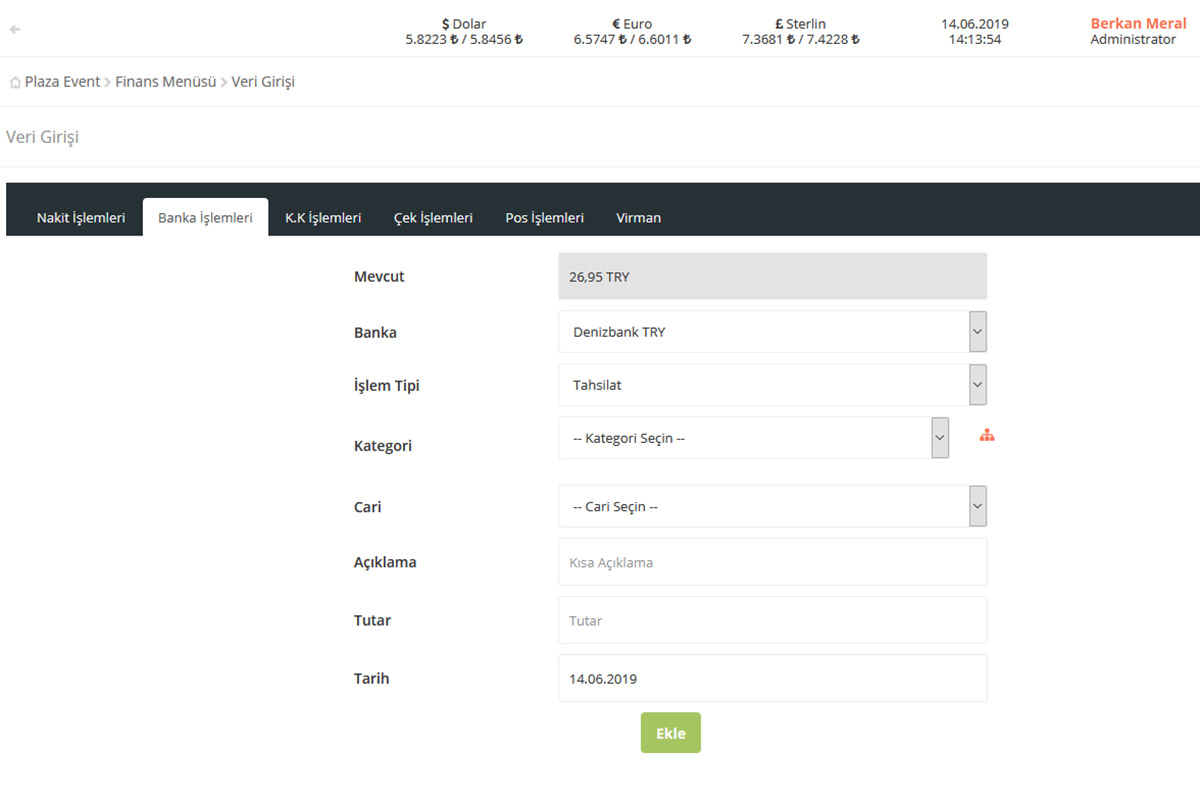Expand the İşlem Tipi dropdown
Viewport: 1200px width, 800px height.
click(772, 385)
